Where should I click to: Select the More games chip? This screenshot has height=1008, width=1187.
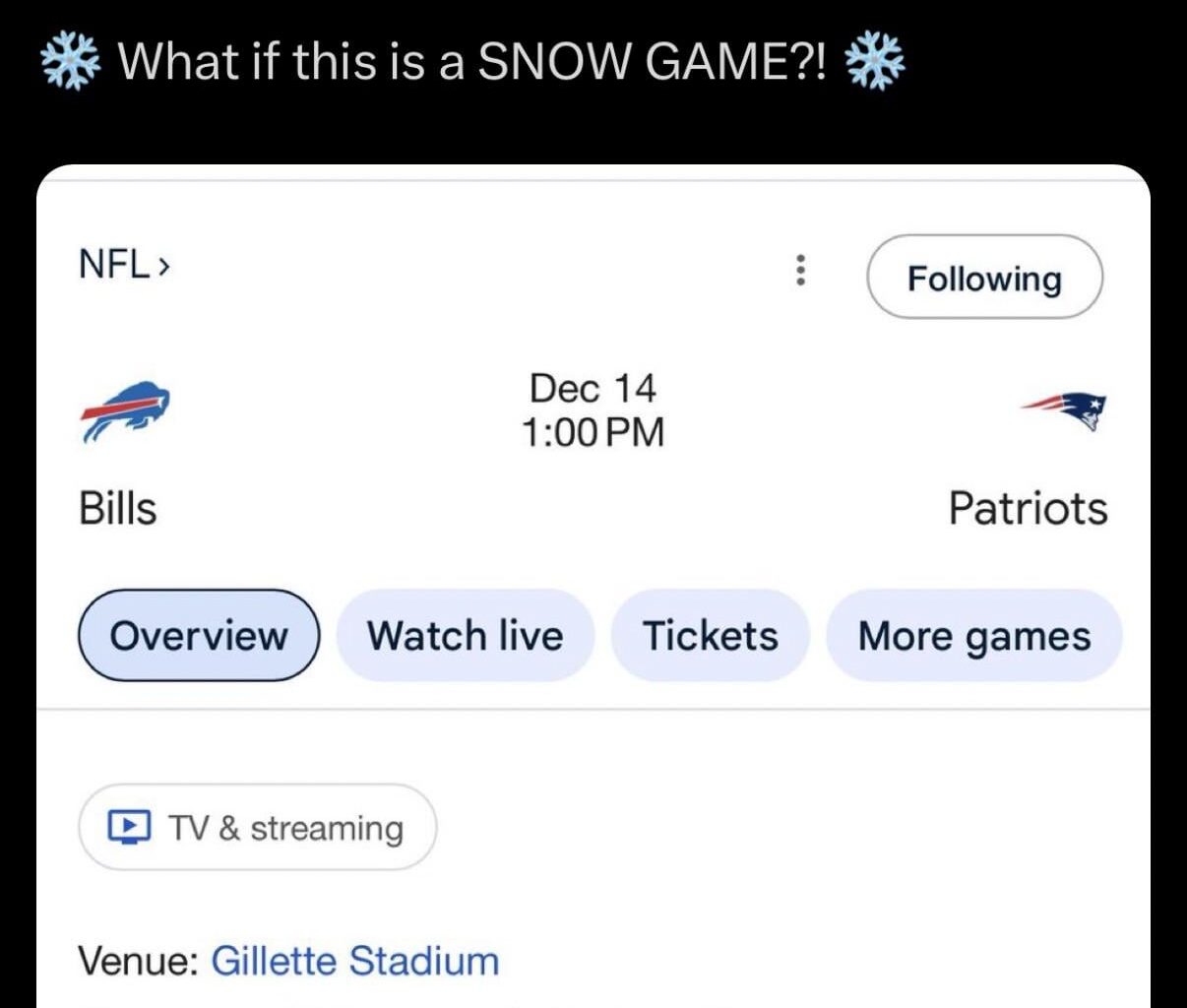coord(974,636)
